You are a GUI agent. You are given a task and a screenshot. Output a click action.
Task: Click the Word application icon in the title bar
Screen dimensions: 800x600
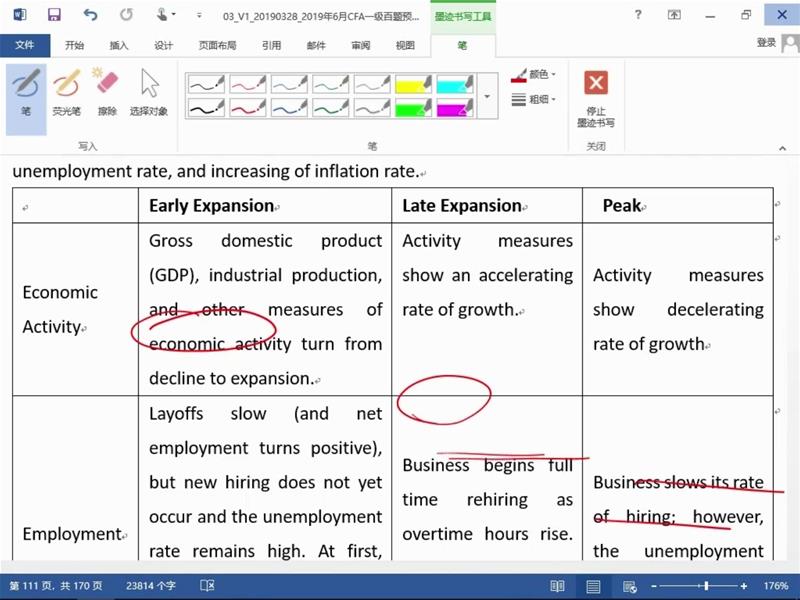point(19,14)
